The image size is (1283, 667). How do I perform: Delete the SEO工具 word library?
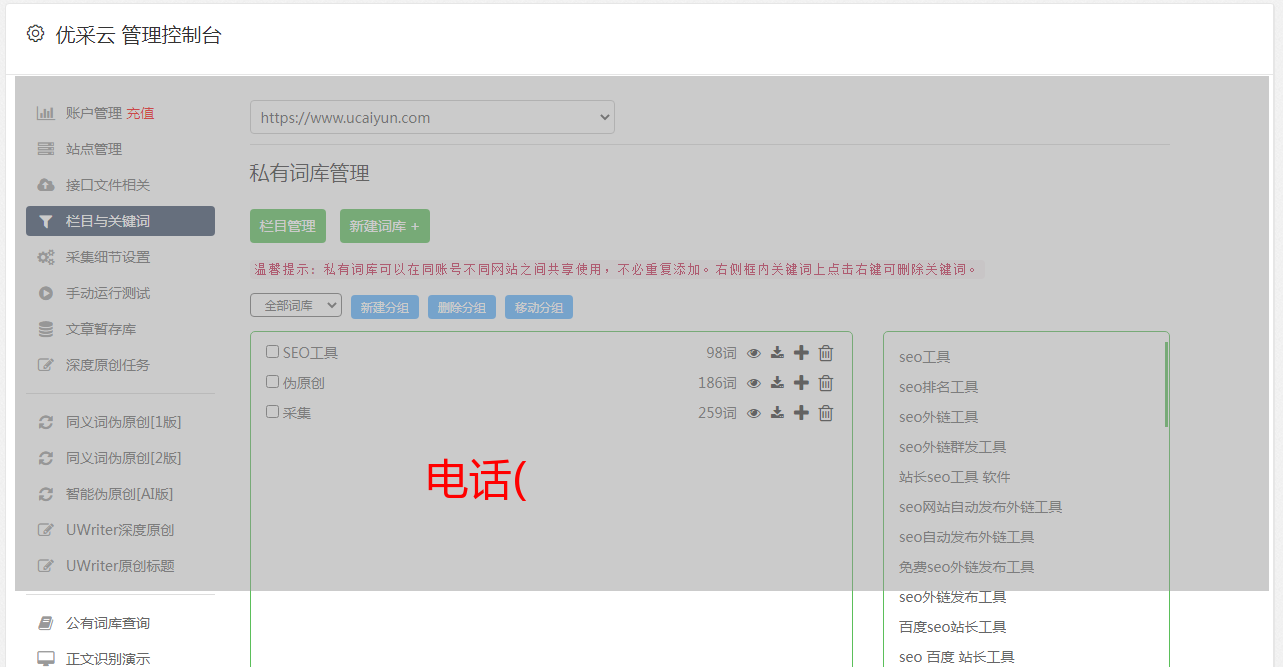coord(826,353)
